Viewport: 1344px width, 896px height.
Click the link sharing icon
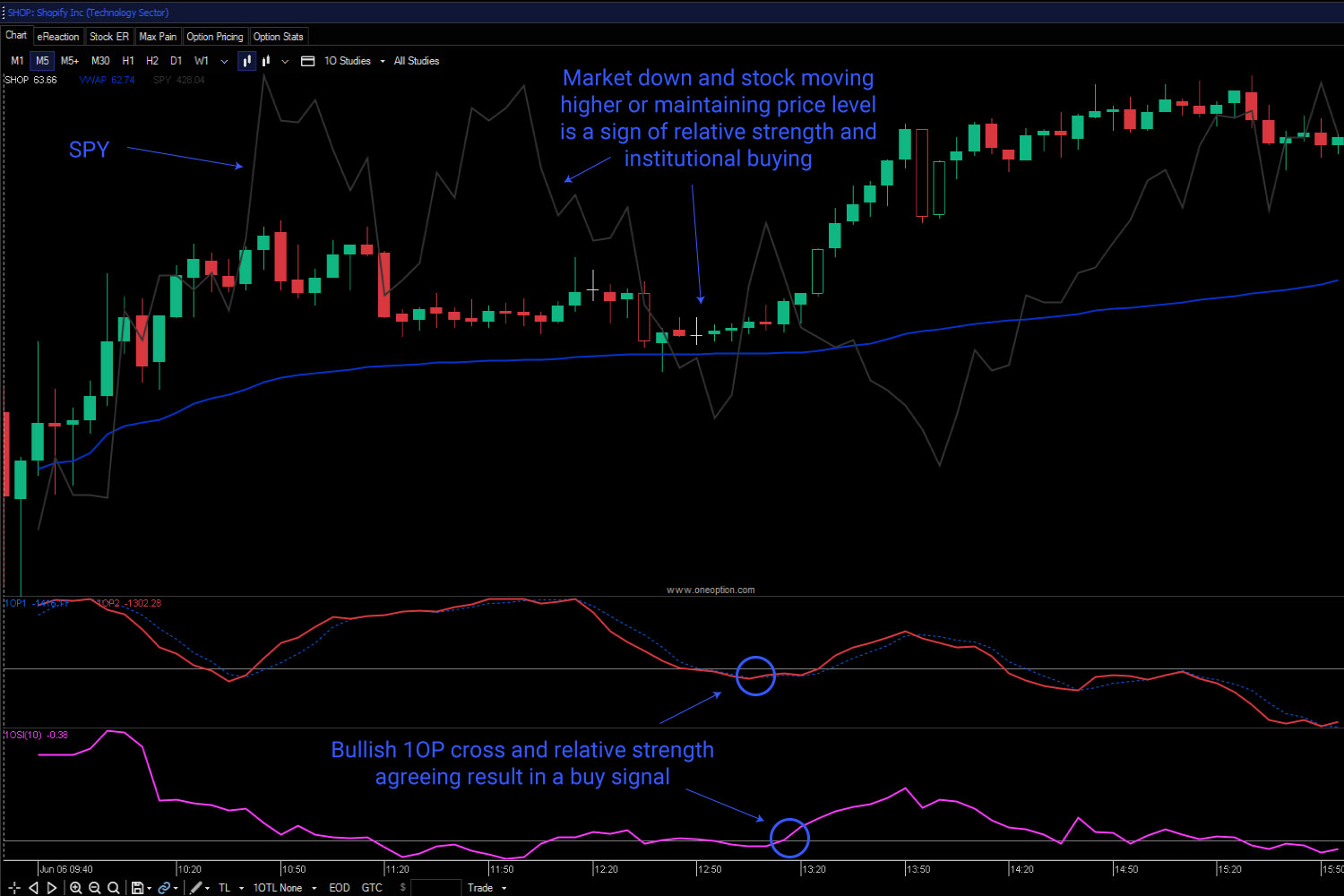tap(165, 887)
